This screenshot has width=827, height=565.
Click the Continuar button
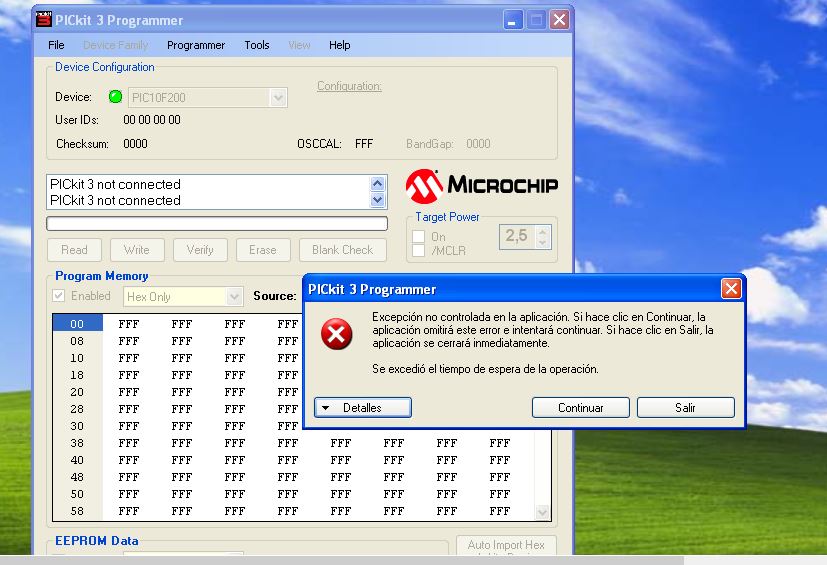581,407
